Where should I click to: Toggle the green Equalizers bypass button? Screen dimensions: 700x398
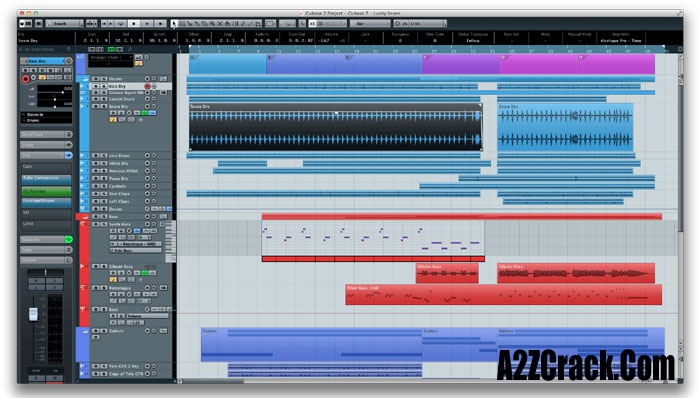[x=69, y=240]
